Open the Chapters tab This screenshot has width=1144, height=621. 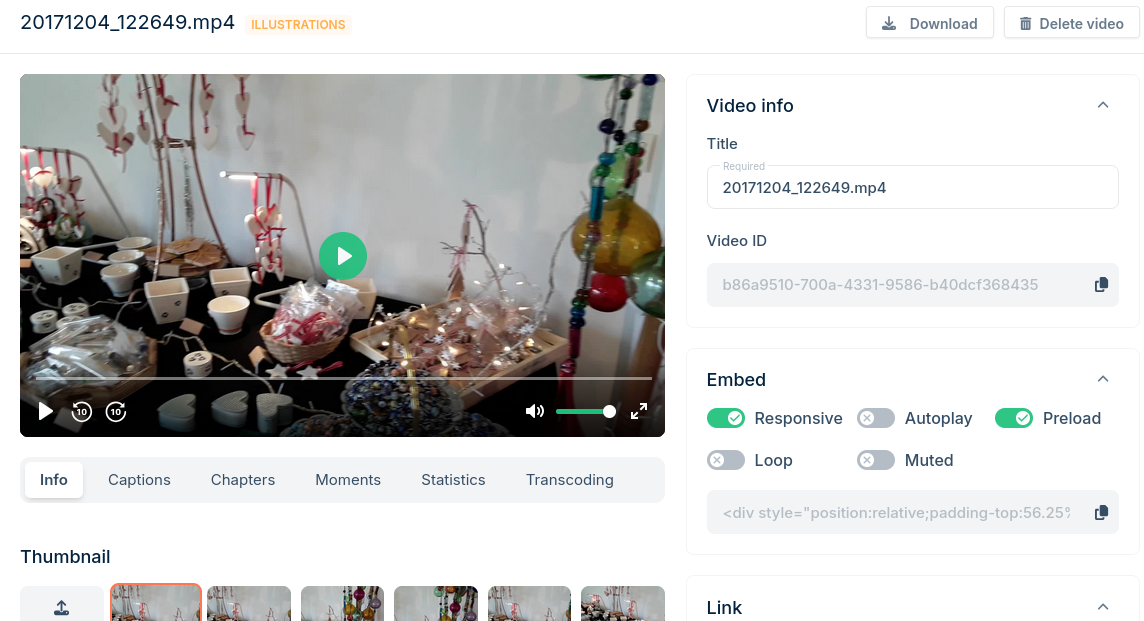click(243, 480)
